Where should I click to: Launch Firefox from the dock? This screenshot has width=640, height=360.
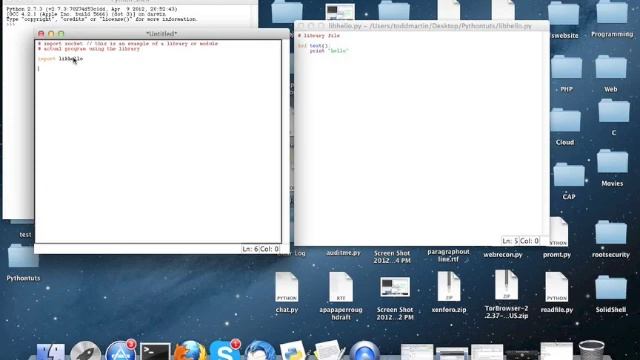pos(190,351)
